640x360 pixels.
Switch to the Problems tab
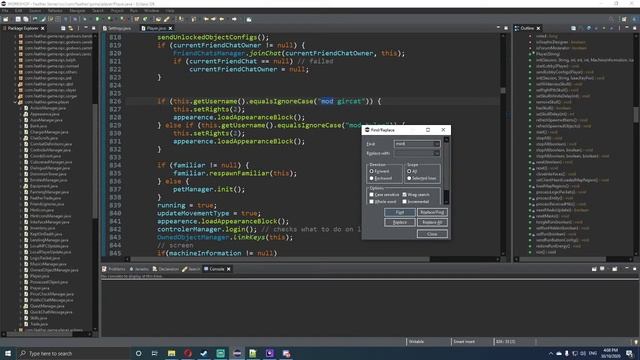[x=114, y=269]
